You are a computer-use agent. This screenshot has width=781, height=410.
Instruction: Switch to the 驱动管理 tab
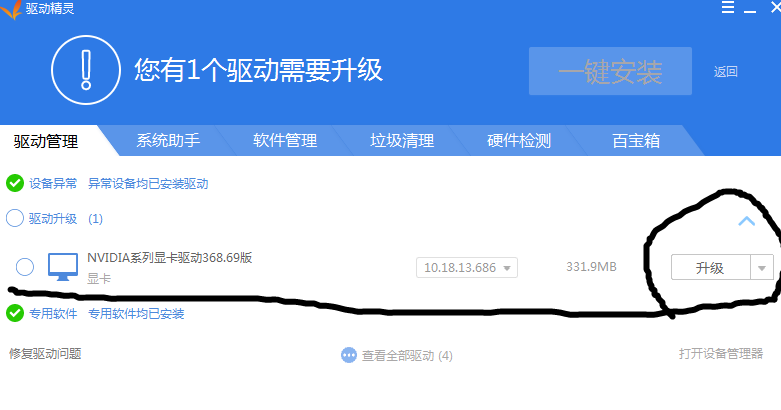pos(46,141)
